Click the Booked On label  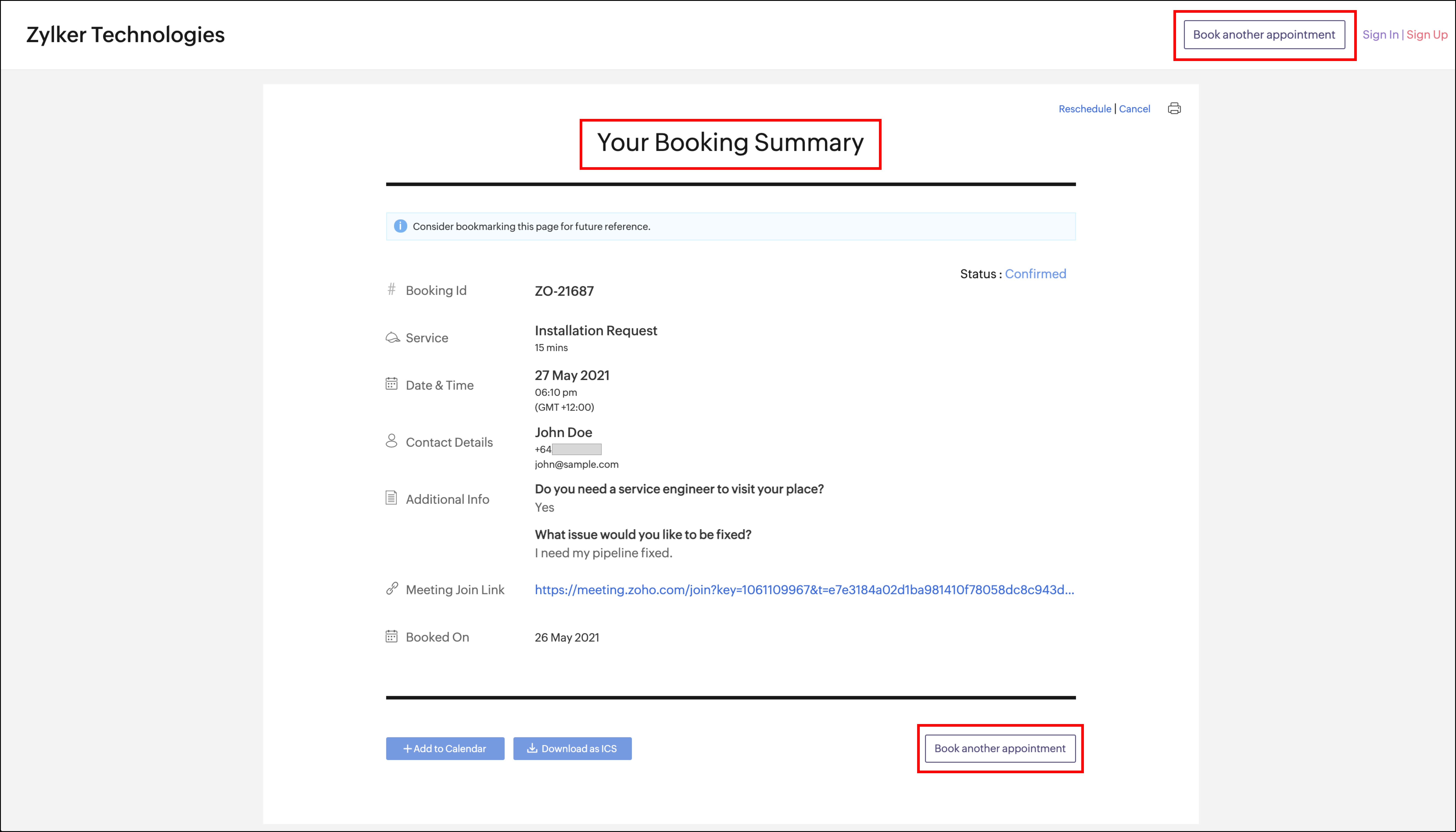tap(437, 637)
